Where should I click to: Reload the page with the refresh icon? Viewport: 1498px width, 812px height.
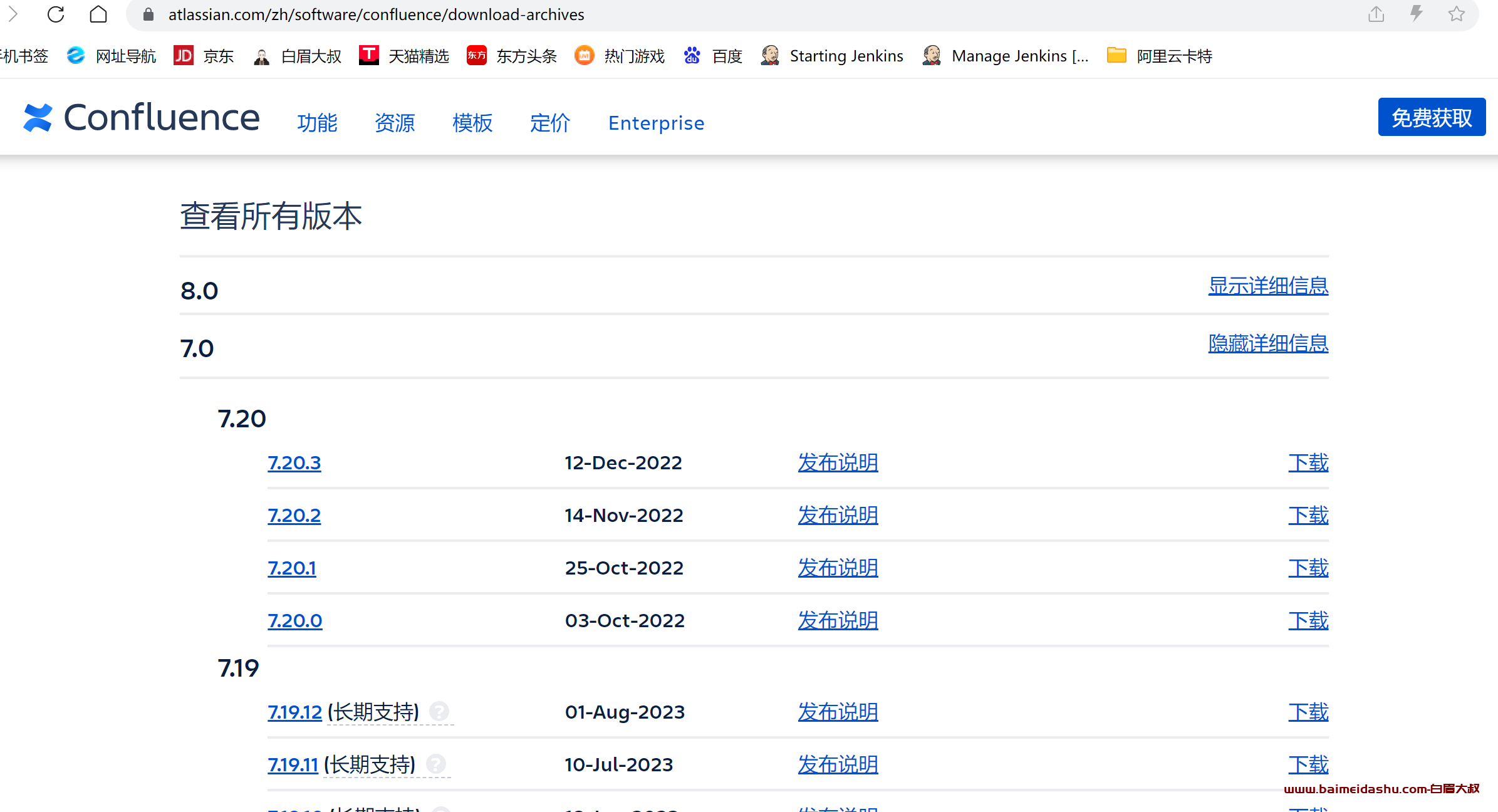56,14
